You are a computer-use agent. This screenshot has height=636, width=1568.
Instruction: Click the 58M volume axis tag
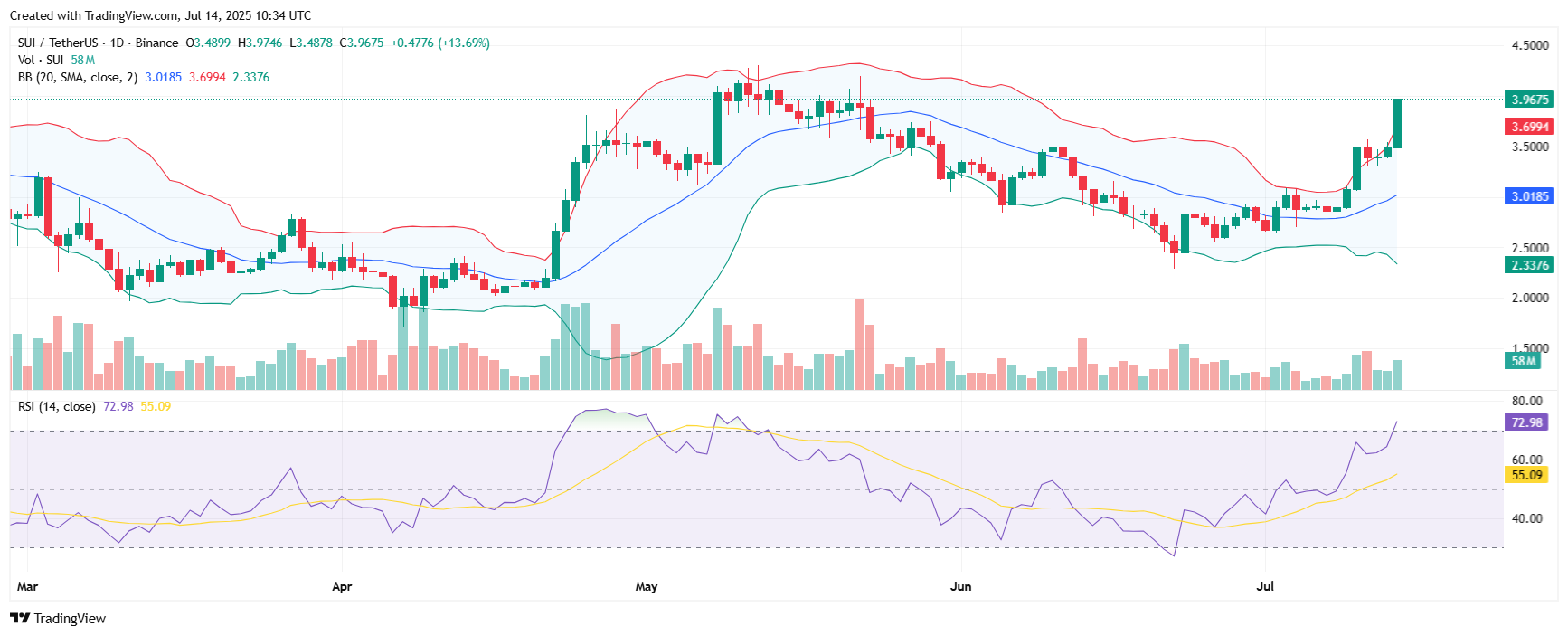coord(1523,361)
